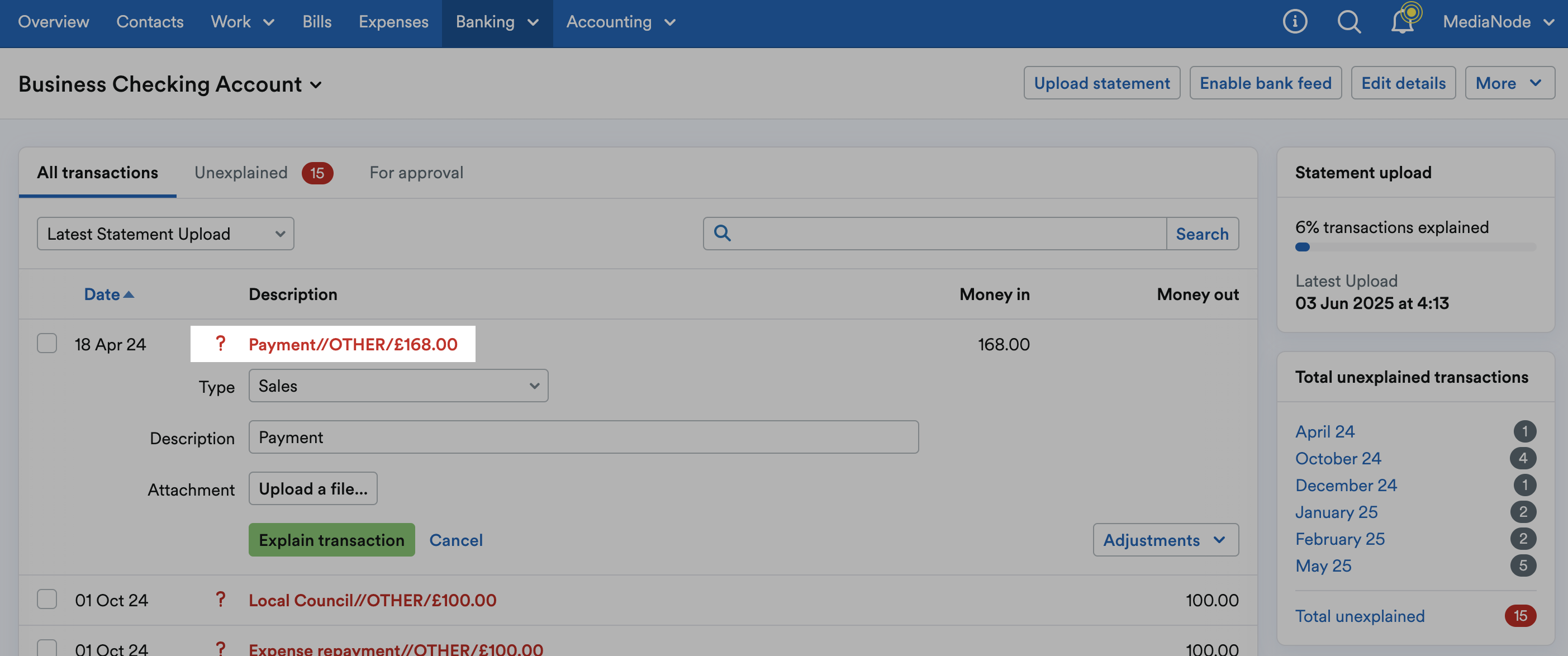Screen dimensions: 1568x656
Task: Go to the Overview menu
Action: click(54, 22)
